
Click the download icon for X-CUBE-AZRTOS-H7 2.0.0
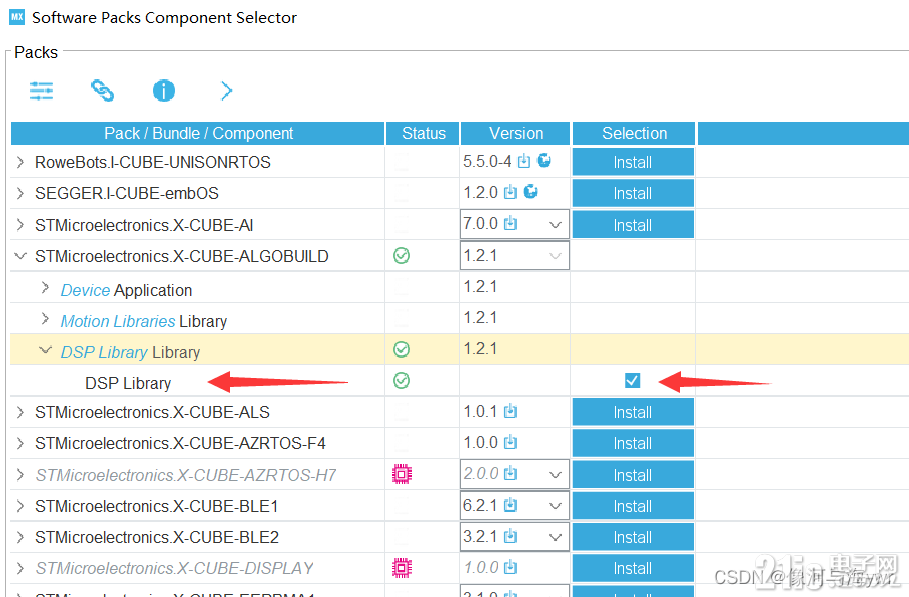510,474
